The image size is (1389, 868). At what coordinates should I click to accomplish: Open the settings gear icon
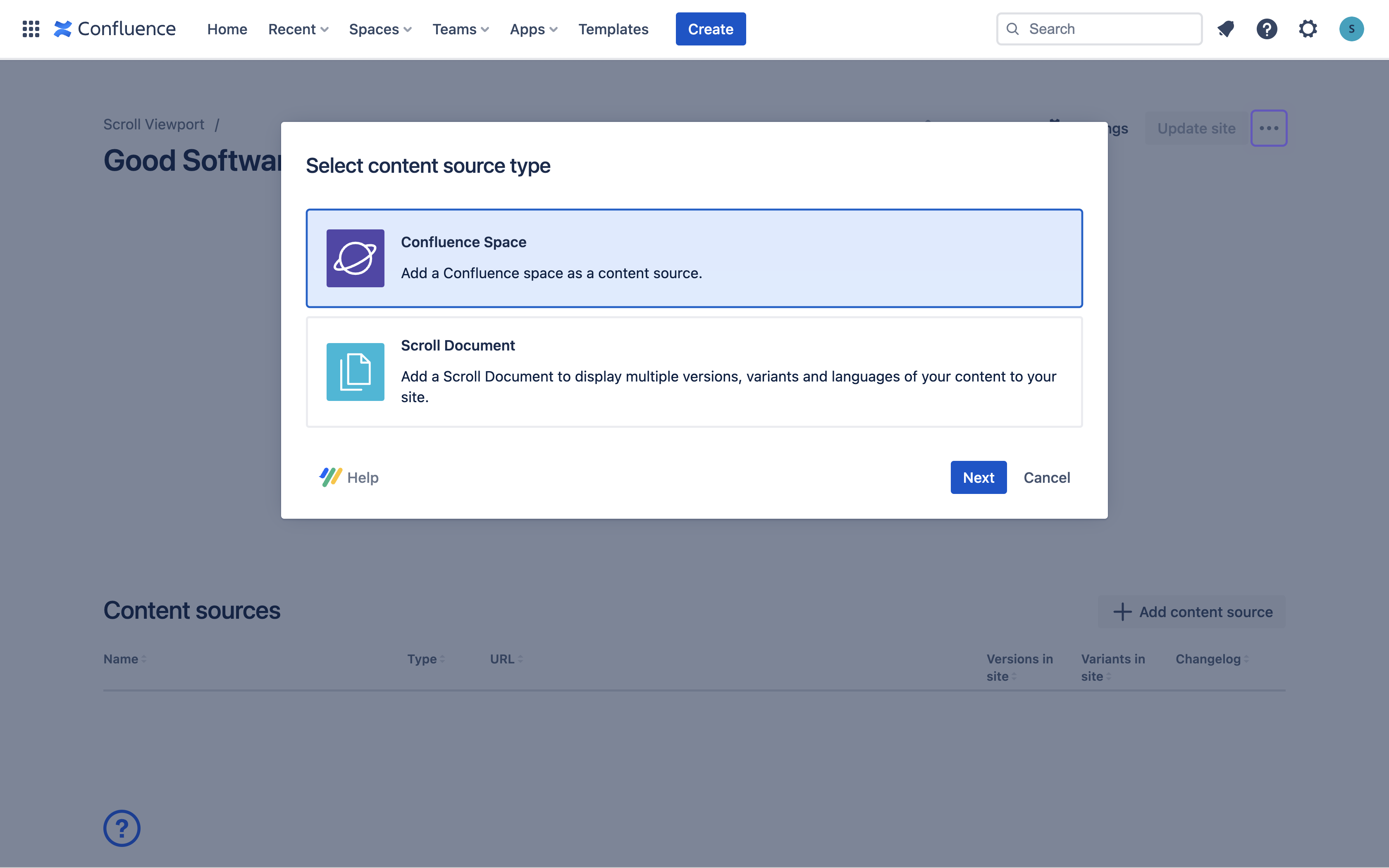click(x=1308, y=29)
